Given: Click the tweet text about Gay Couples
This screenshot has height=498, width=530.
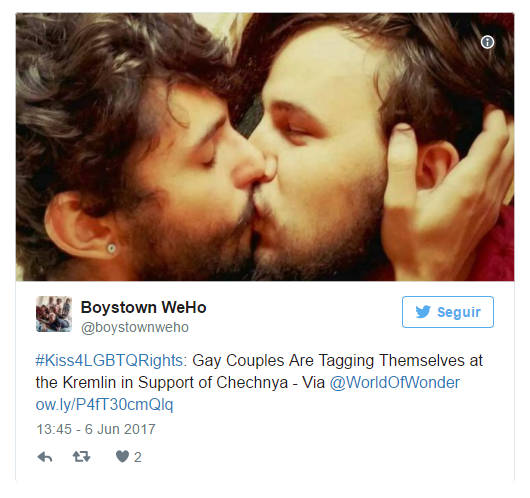Looking at the screenshot, I should (259, 383).
